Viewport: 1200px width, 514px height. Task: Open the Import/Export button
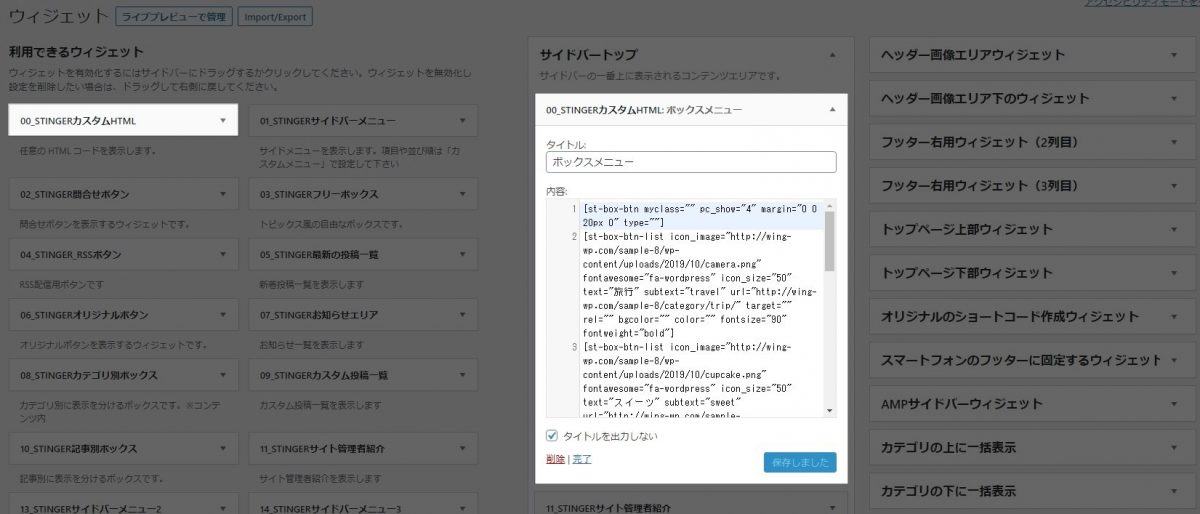pos(277,17)
